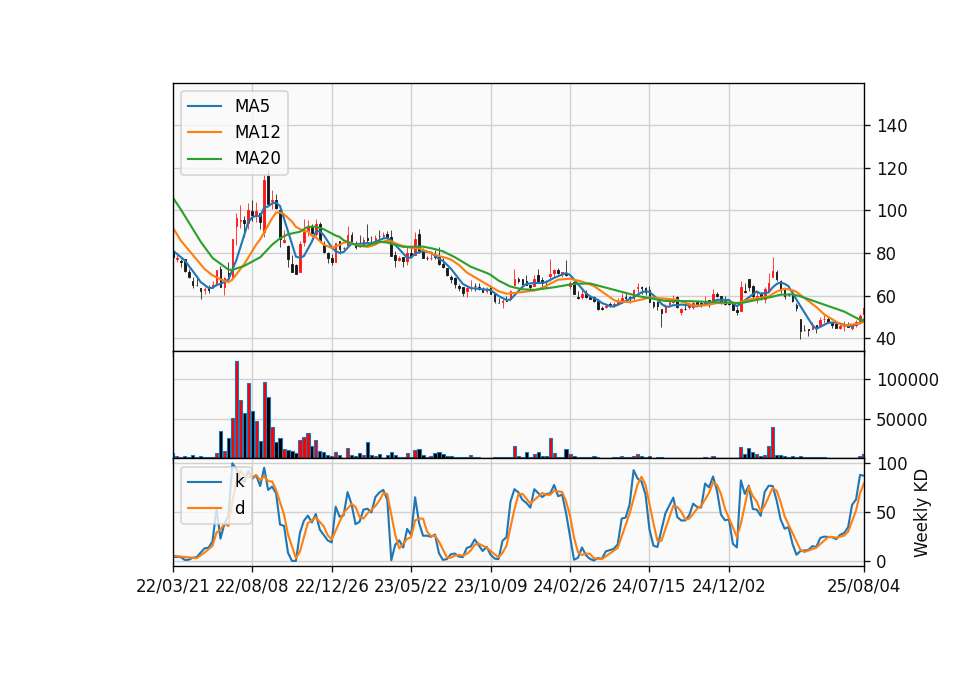This screenshot has height=690, width=960.
Task: Click the 23/05/22 date label
Action: pyautogui.click(x=411, y=586)
